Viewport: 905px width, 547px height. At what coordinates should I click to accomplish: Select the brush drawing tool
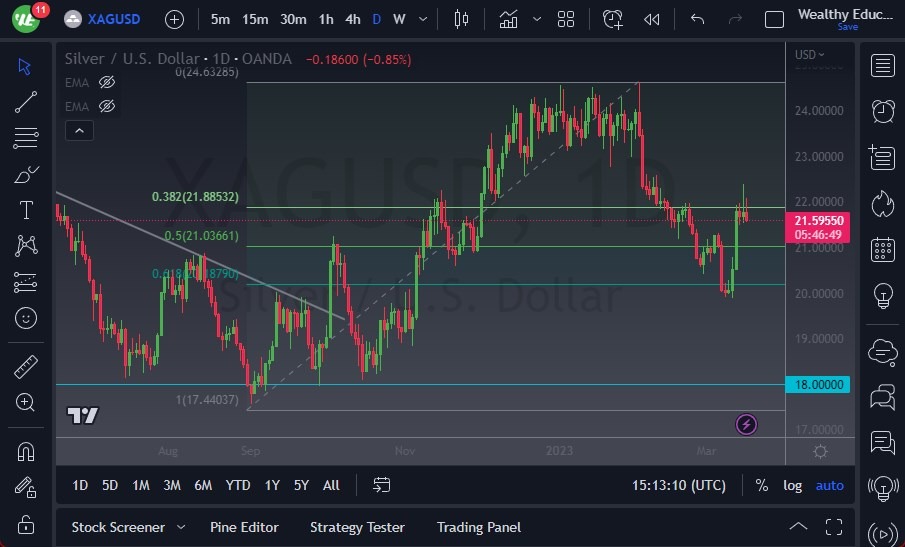click(x=25, y=174)
